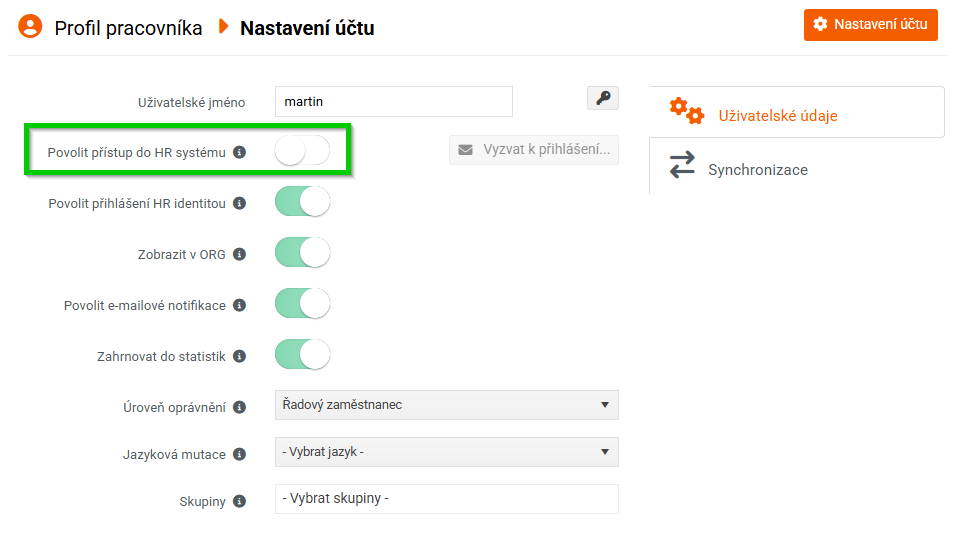Expand Jazyková mutace language dropdown
The image size is (954, 533).
446,452
